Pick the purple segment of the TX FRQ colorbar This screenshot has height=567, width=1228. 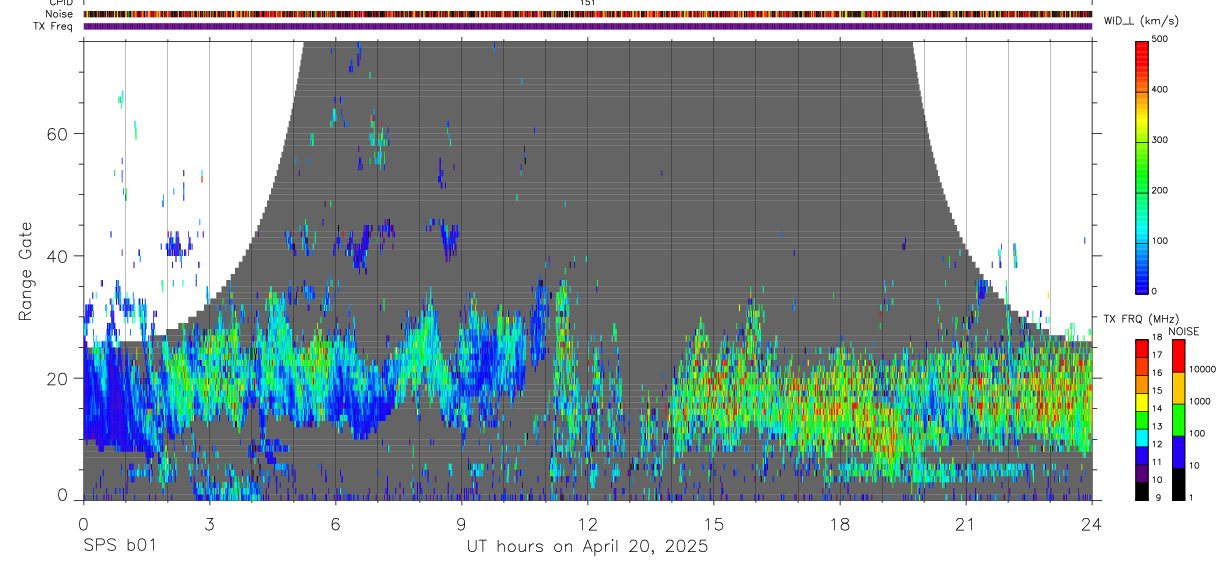coord(1141,473)
